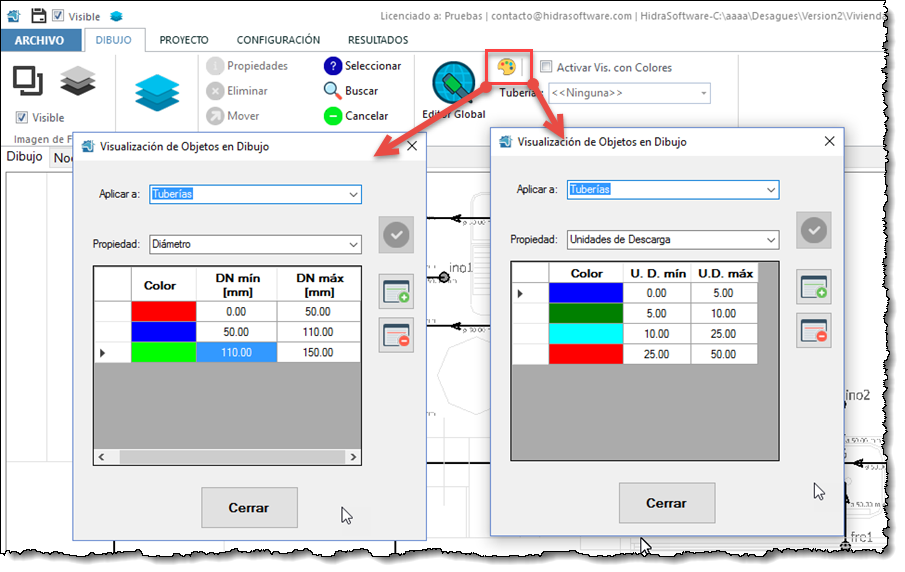Add a row in the Diámetro dialog
The height and width of the screenshot is (572, 905).
[x=396, y=292]
